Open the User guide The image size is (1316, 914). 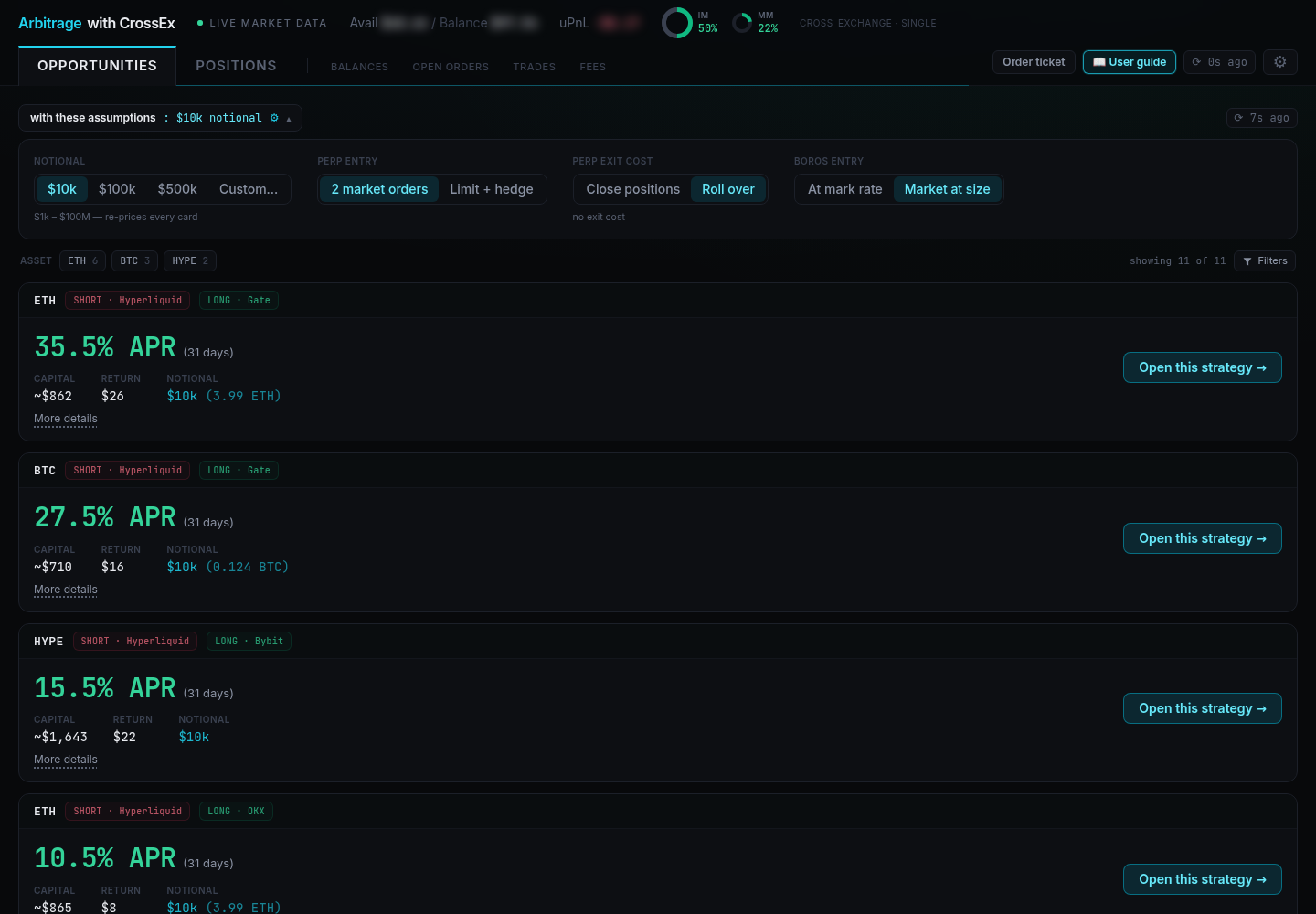click(1130, 62)
